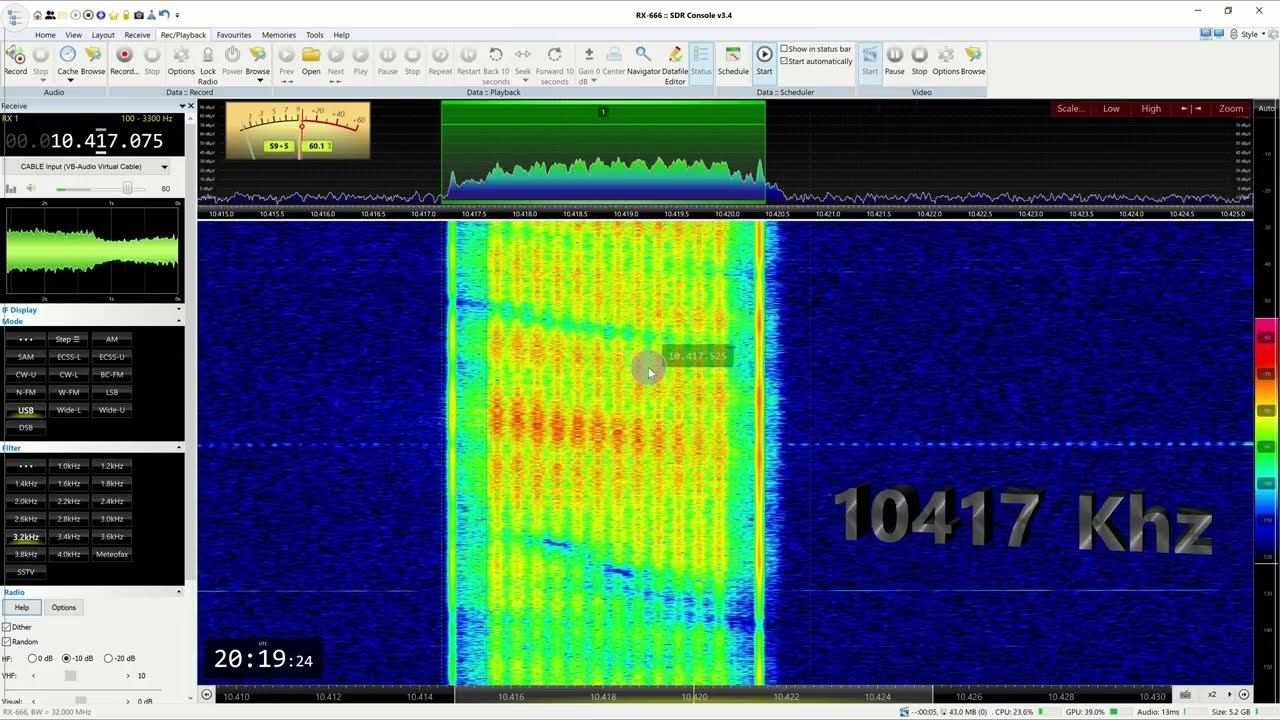Click the camera icon in quick access toolbar
Image resolution: width=1280 pixels, height=720 pixels.
click(138, 15)
